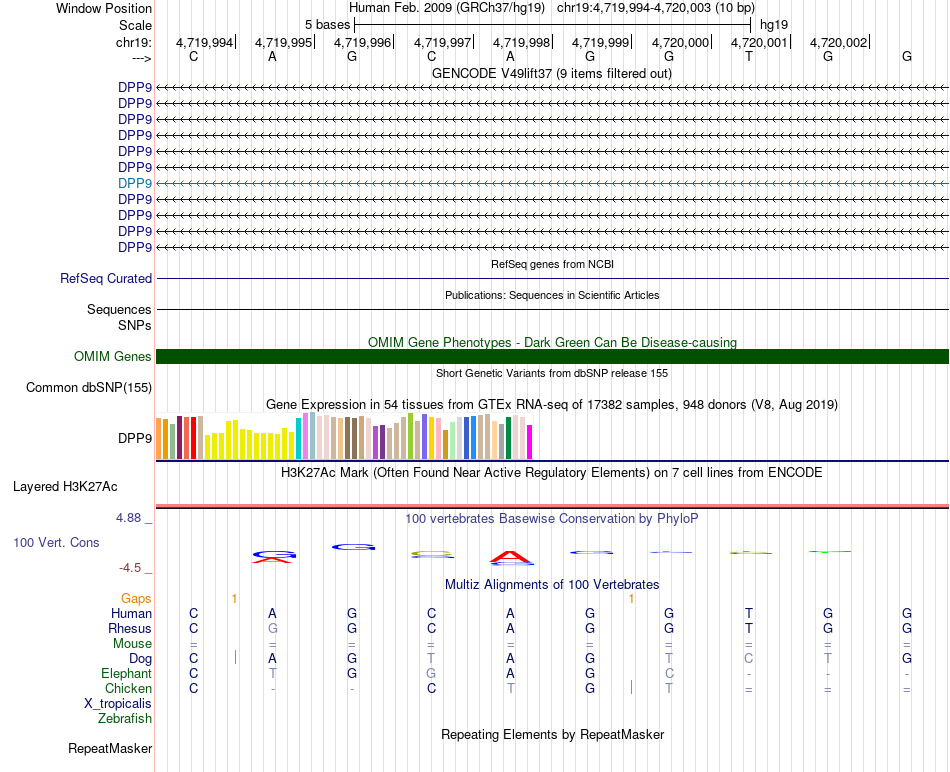950x772 pixels.
Task: Select the Layered H3K27Ac track label
Action: click(65, 487)
